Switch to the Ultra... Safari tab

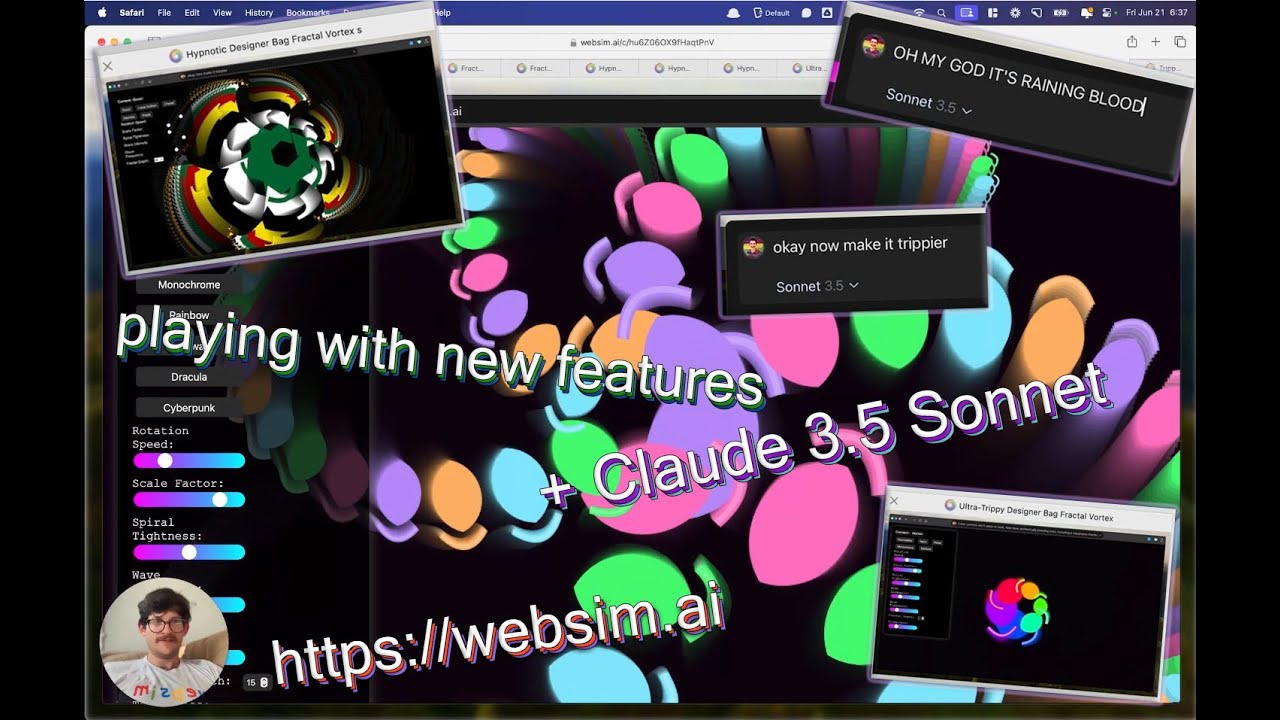point(810,68)
